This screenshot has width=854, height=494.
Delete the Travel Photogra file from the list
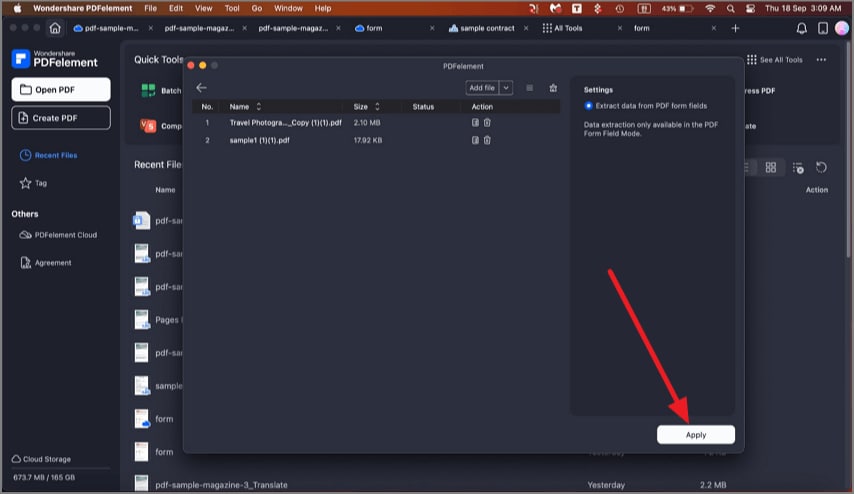pyautogui.click(x=487, y=123)
